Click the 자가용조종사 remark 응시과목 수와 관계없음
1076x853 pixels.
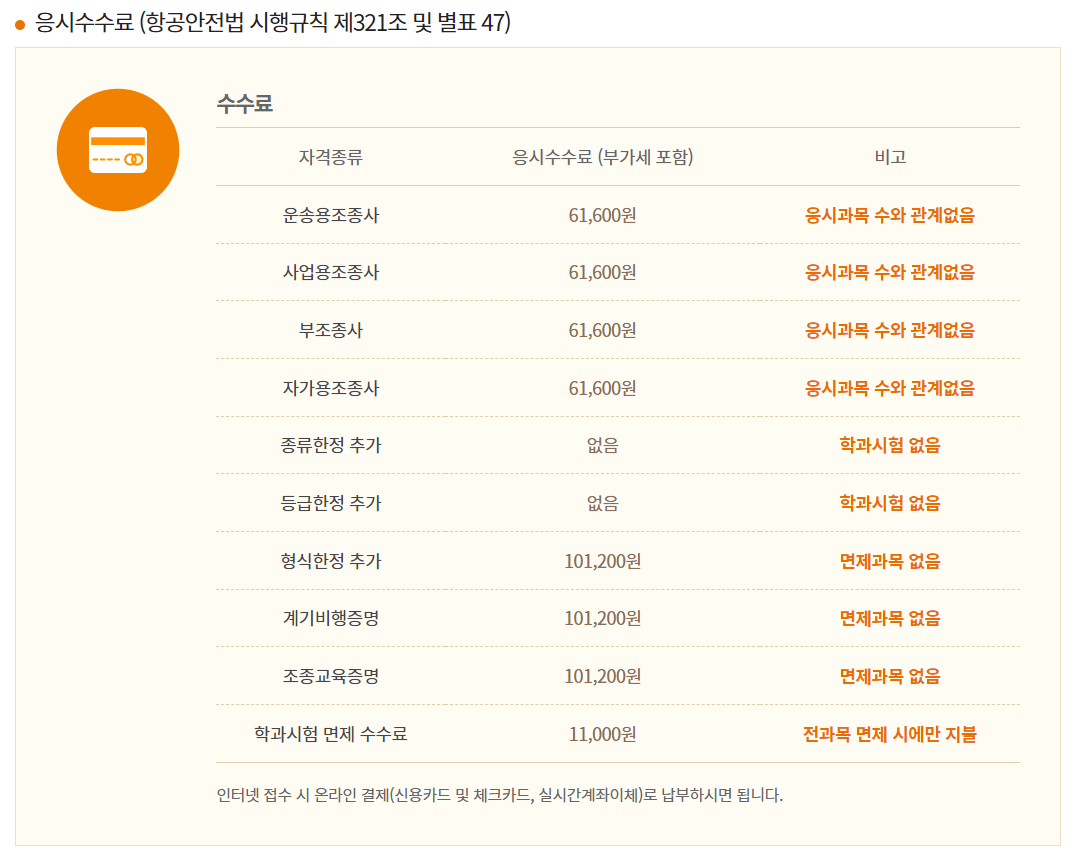pos(890,387)
